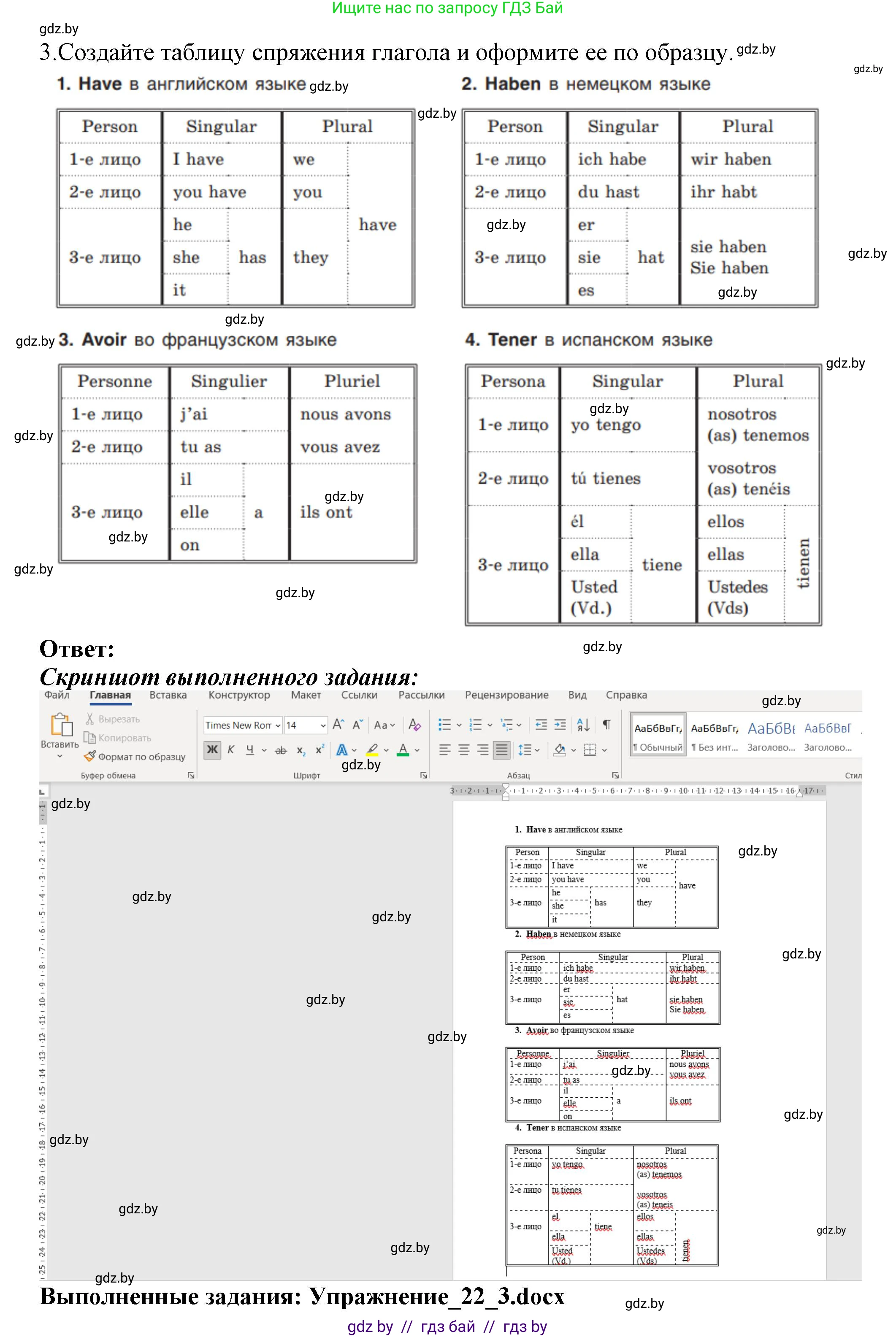Screen dimensions: 896x1337
Task: Click the Format Painter (Формат по образцу) button
Action: point(135,756)
